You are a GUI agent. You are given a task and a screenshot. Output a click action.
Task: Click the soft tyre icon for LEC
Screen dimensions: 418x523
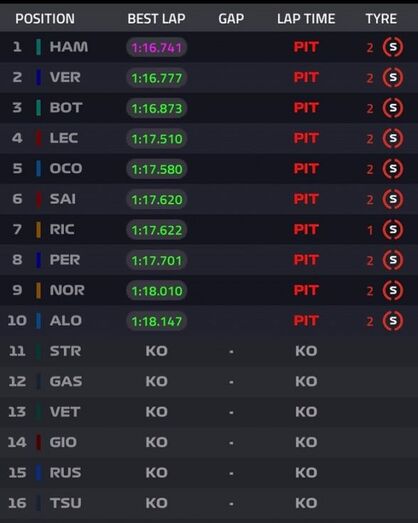393,138
